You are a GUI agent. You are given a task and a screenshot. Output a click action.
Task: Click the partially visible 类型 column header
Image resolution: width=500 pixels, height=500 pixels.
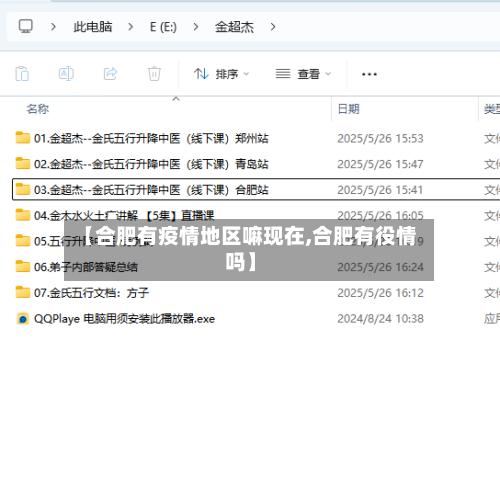[492, 109]
